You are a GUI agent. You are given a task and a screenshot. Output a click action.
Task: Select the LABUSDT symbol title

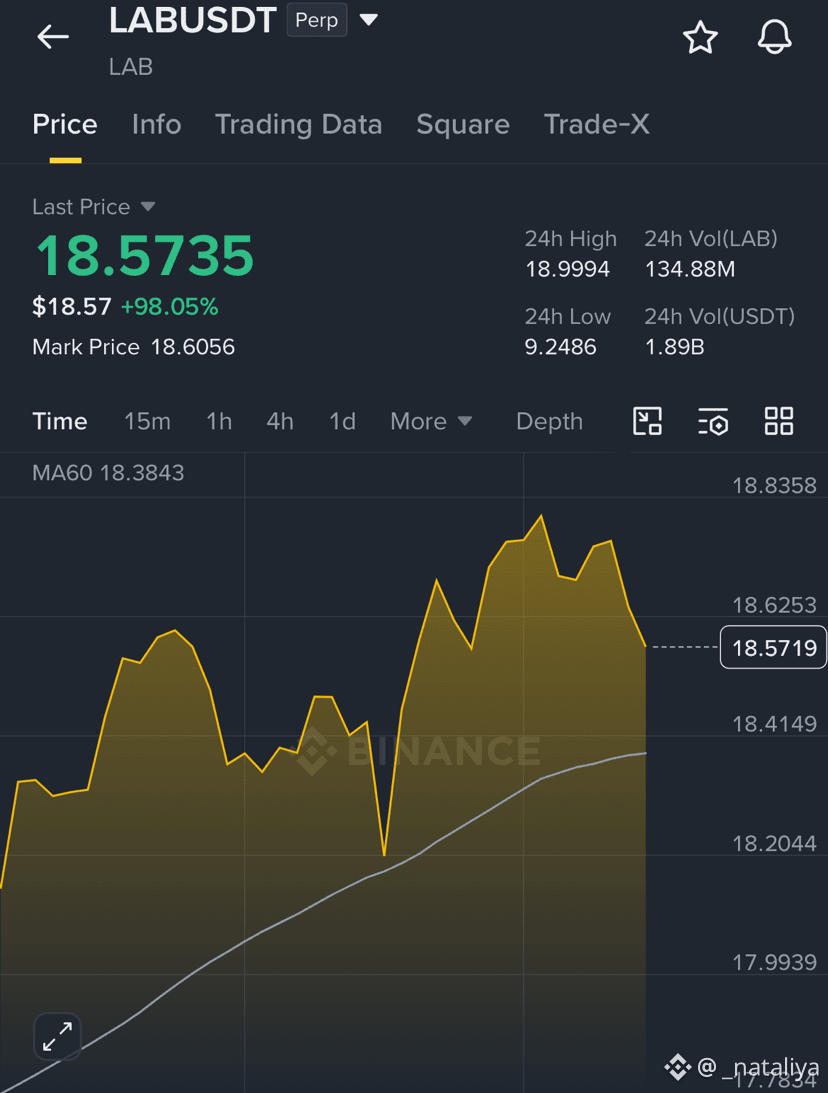[x=192, y=20]
